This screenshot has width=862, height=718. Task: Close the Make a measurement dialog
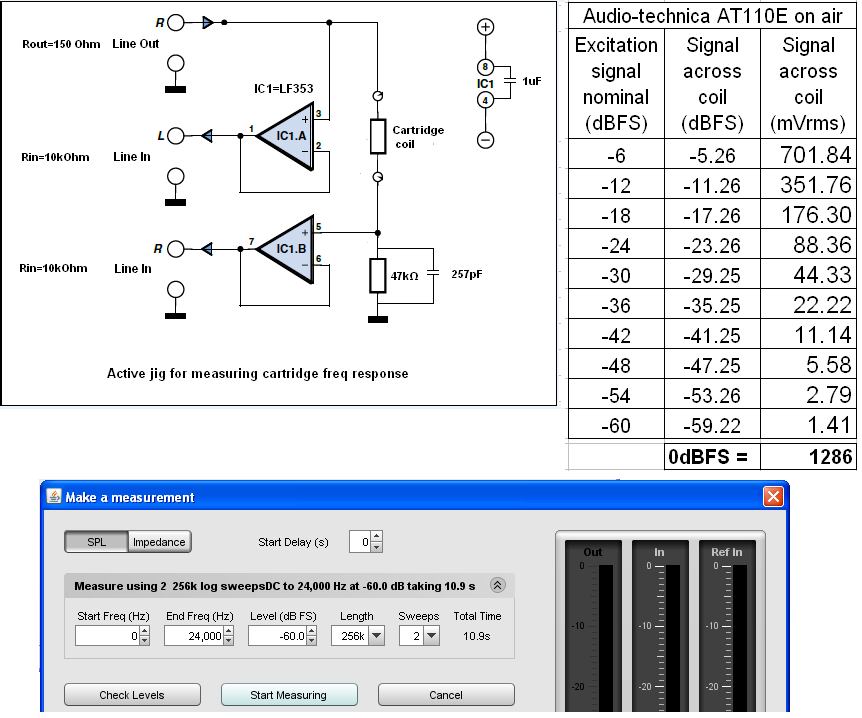(x=773, y=496)
